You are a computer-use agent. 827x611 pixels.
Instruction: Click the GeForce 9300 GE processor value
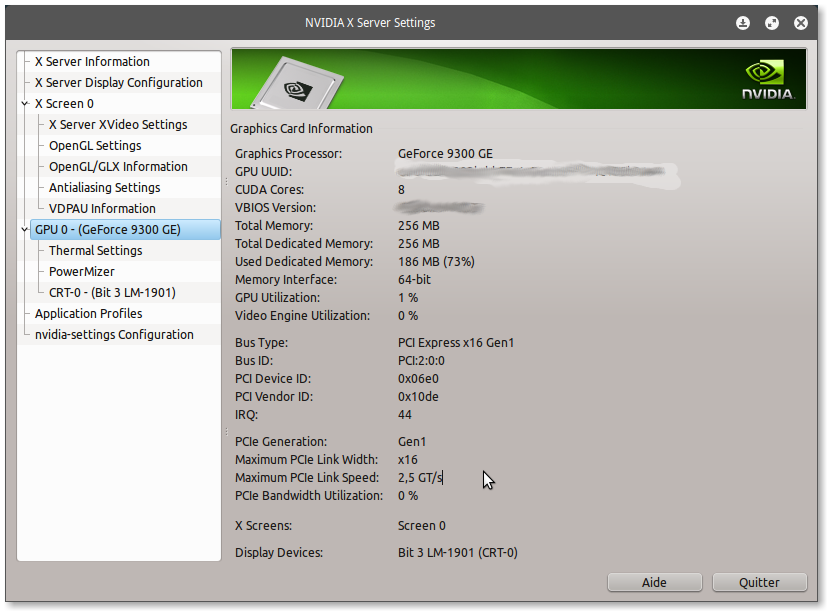pos(445,154)
